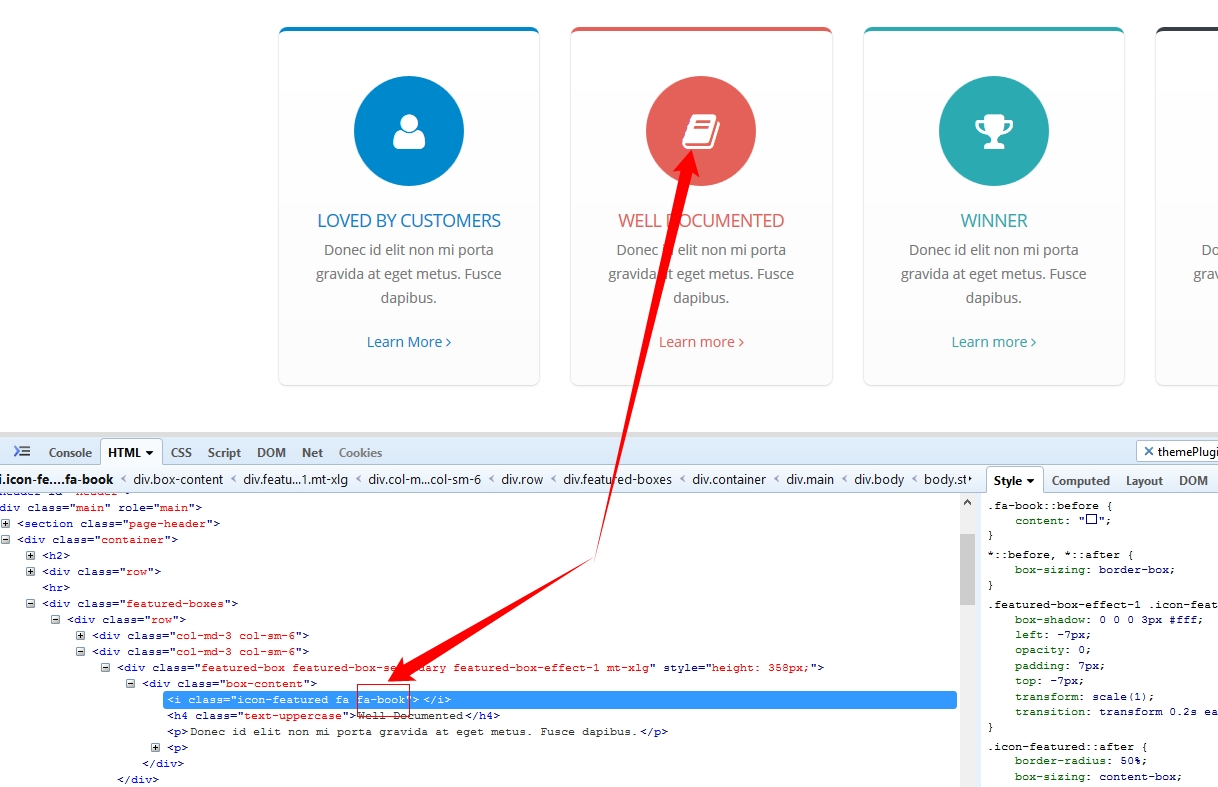Collapse the row node inside featured-boxes
This screenshot has width=1218, height=787.
point(56,620)
